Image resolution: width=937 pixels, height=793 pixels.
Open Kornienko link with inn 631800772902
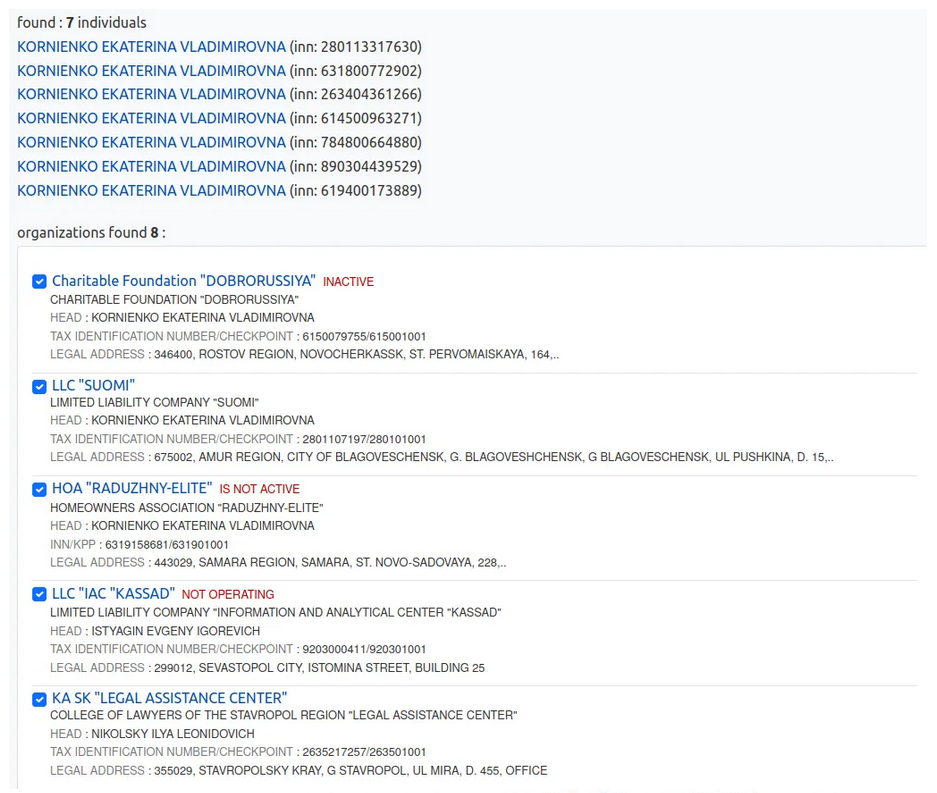(x=151, y=70)
